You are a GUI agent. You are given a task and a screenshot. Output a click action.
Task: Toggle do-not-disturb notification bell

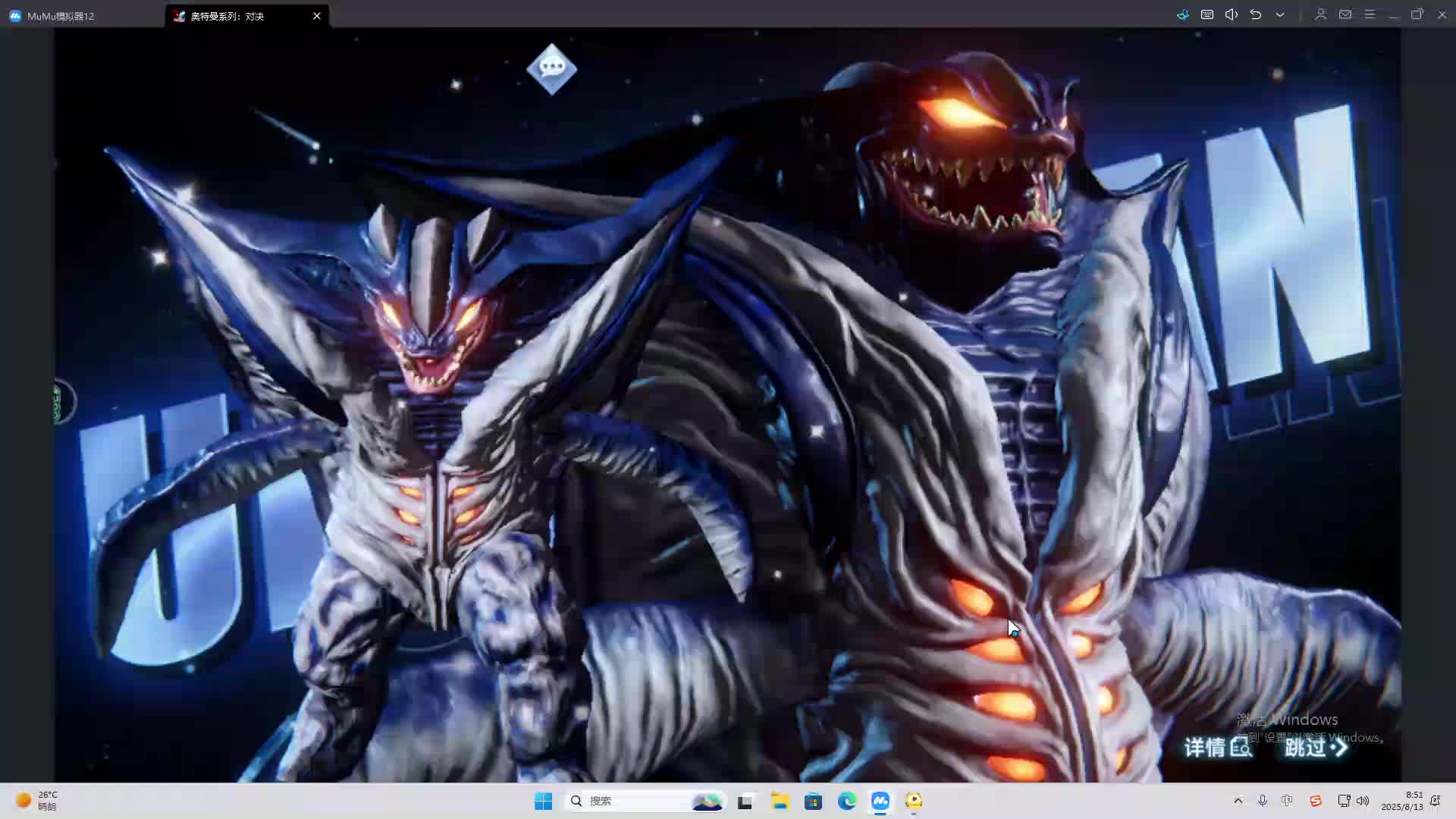(x=1435, y=801)
